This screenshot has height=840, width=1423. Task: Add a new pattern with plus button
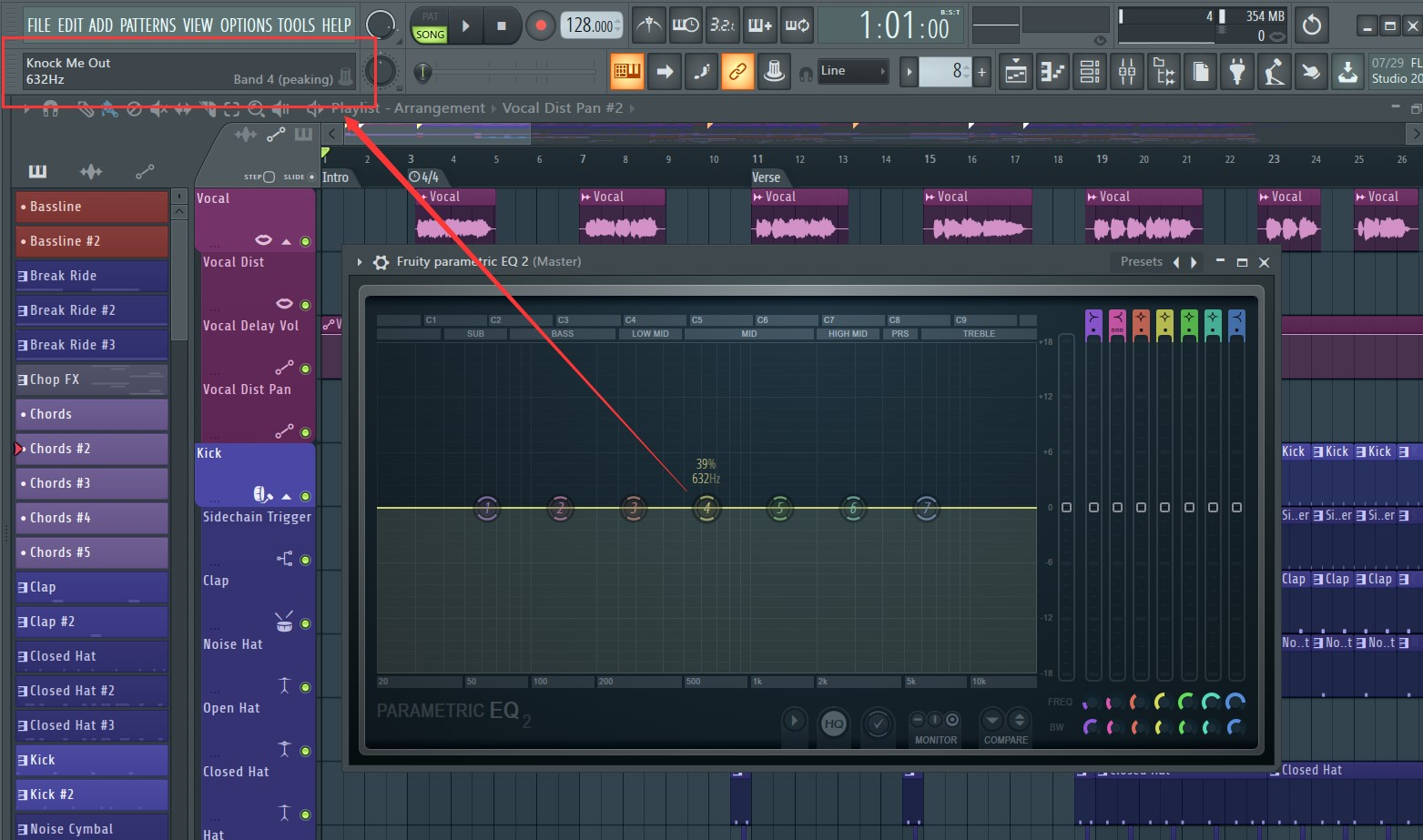(981, 71)
